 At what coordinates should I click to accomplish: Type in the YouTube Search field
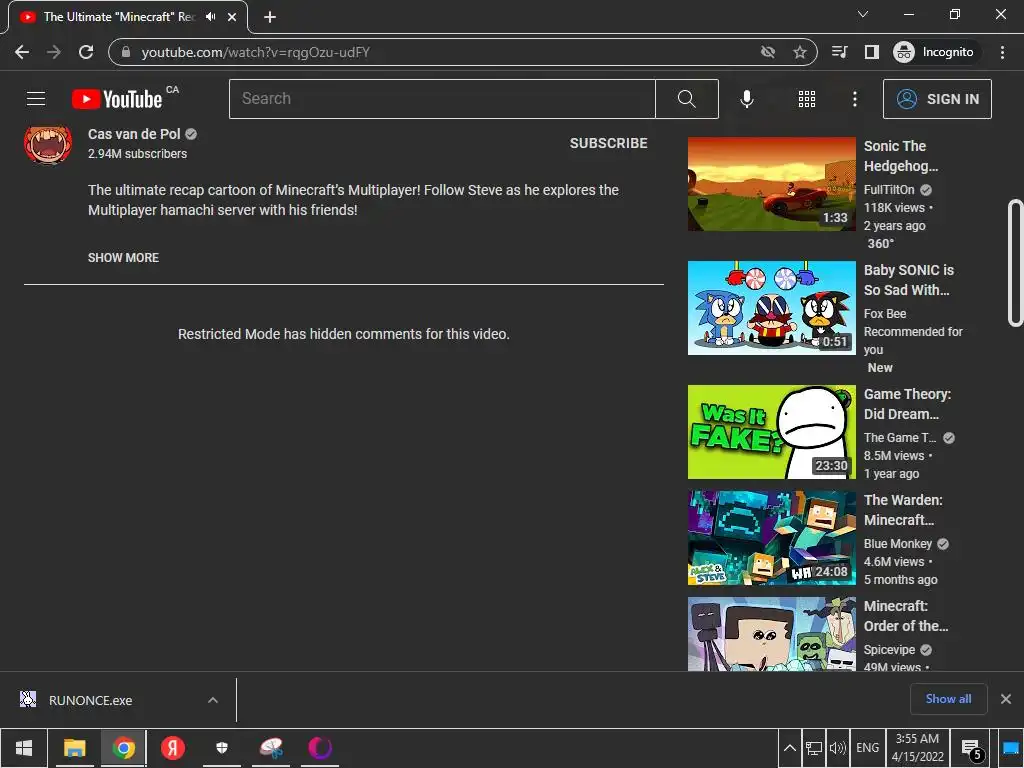(442, 99)
